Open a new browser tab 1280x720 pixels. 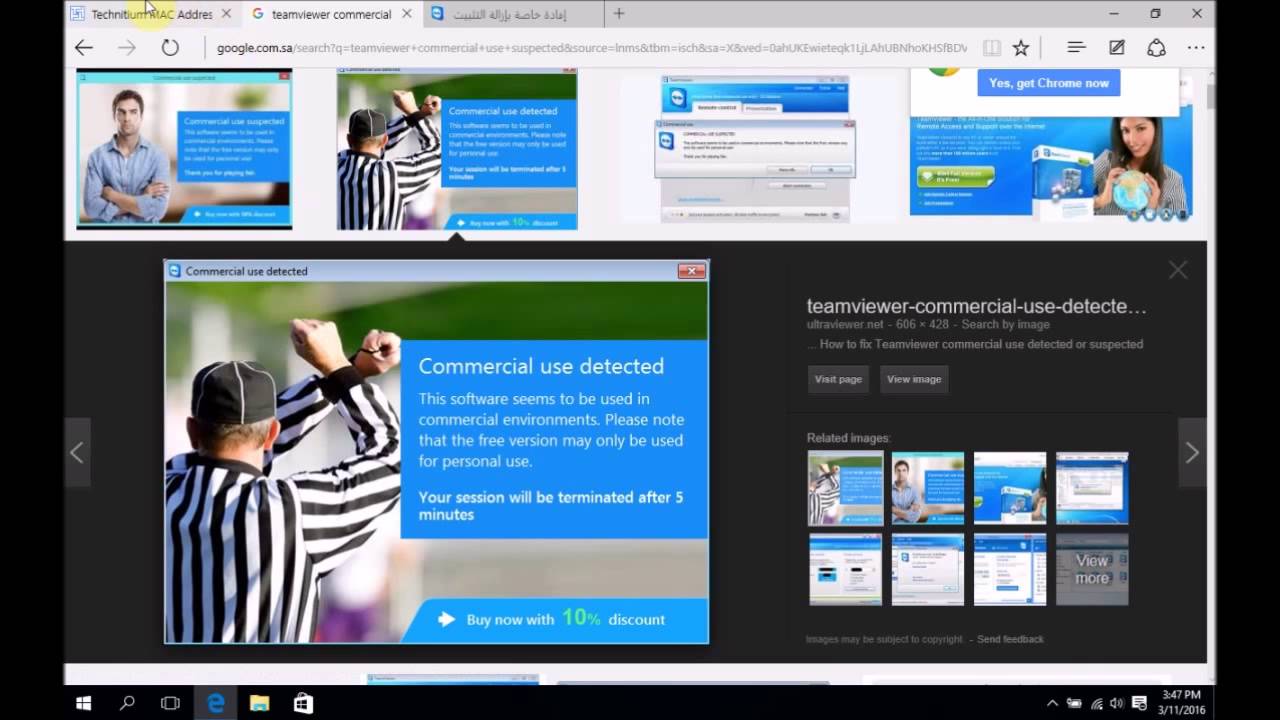[619, 14]
